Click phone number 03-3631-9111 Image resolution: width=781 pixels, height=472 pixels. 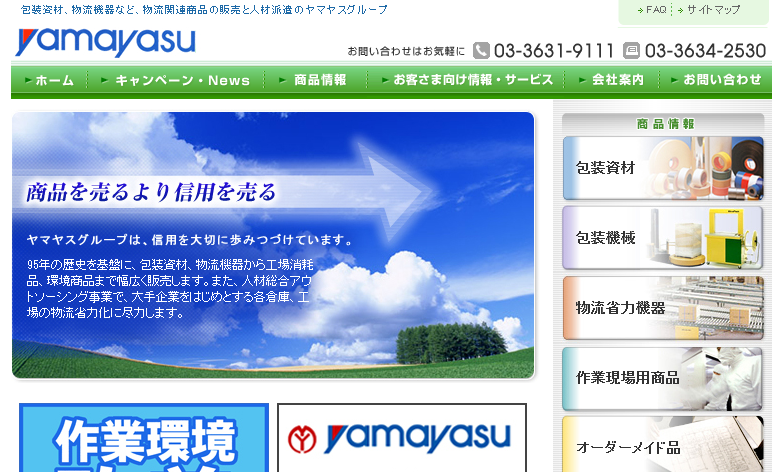554,51
